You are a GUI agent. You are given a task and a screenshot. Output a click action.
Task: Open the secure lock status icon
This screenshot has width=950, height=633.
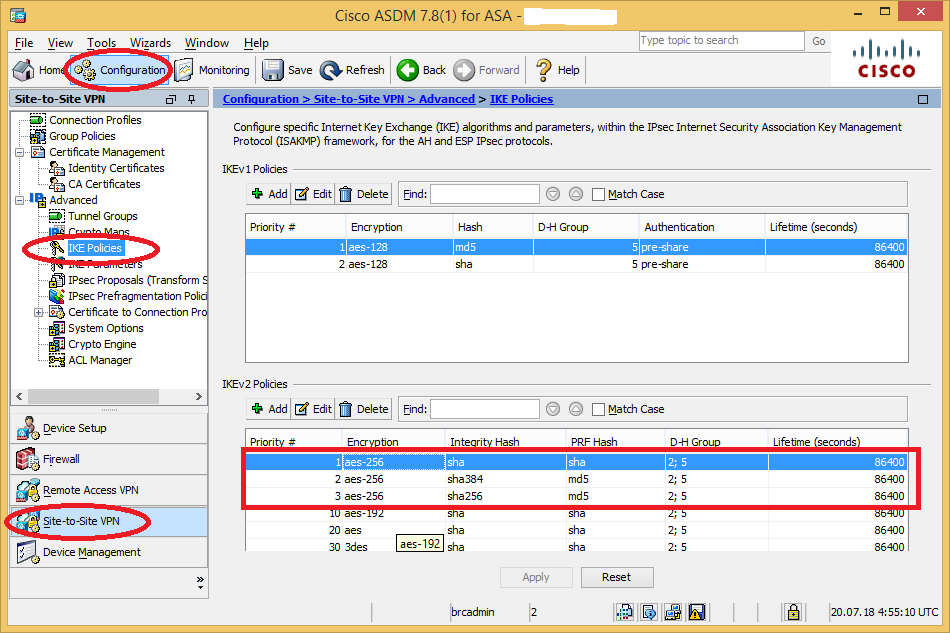793,611
